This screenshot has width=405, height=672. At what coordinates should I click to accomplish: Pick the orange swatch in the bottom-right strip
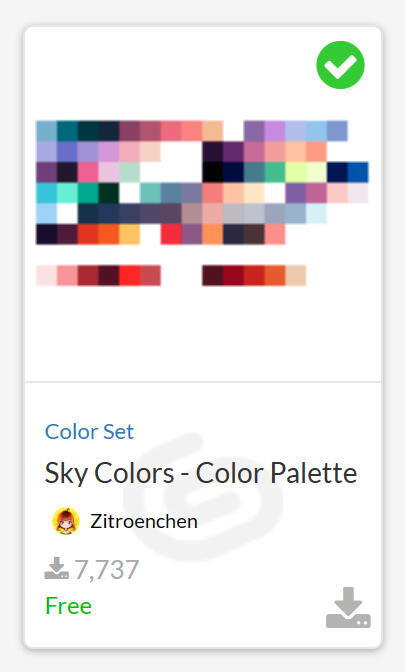(275, 276)
